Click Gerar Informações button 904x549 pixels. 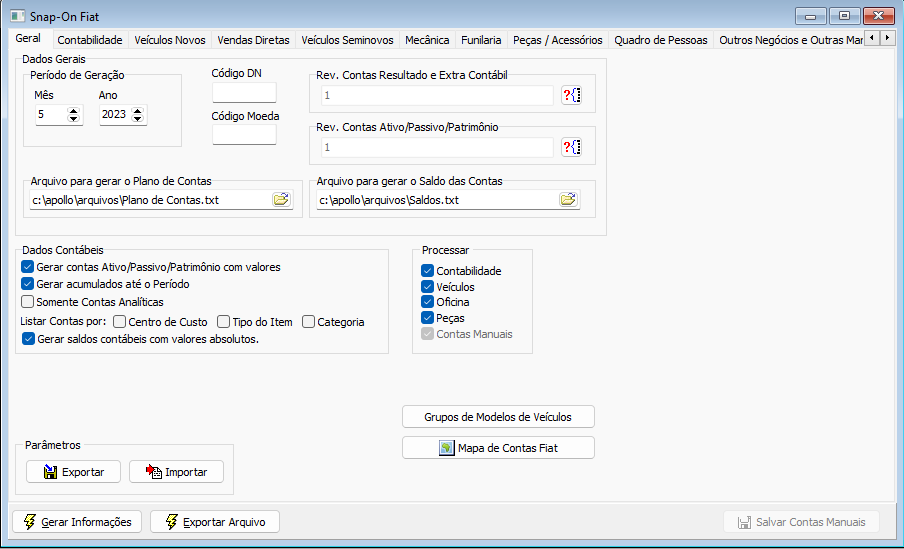pyautogui.click(x=77, y=522)
